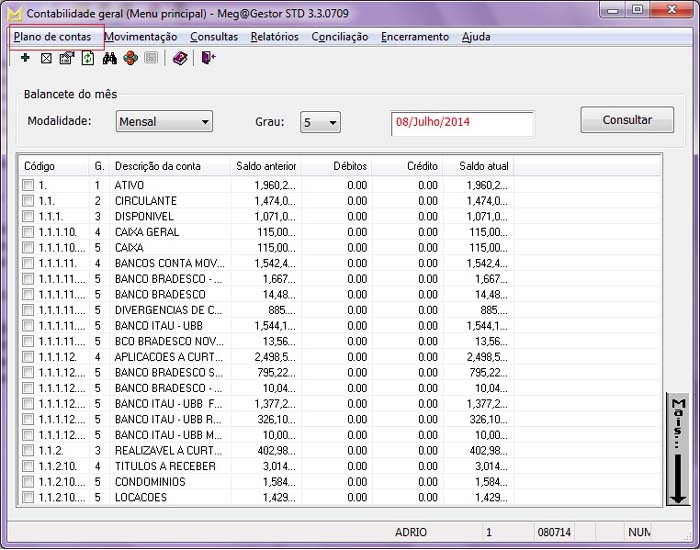
Task: Open the Relatórios menu
Action: (x=274, y=37)
